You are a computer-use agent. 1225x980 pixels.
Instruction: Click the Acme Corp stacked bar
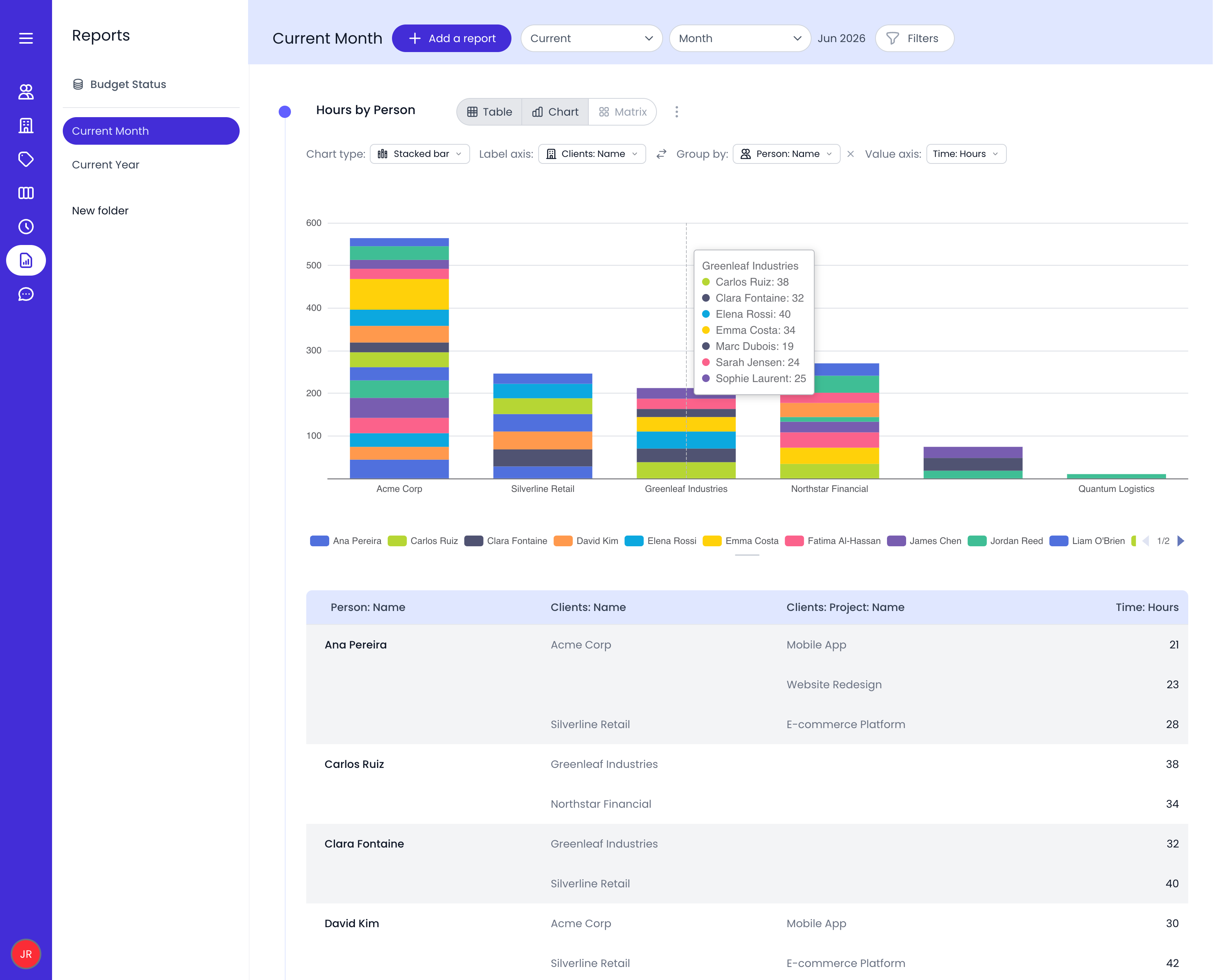click(399, 358)
